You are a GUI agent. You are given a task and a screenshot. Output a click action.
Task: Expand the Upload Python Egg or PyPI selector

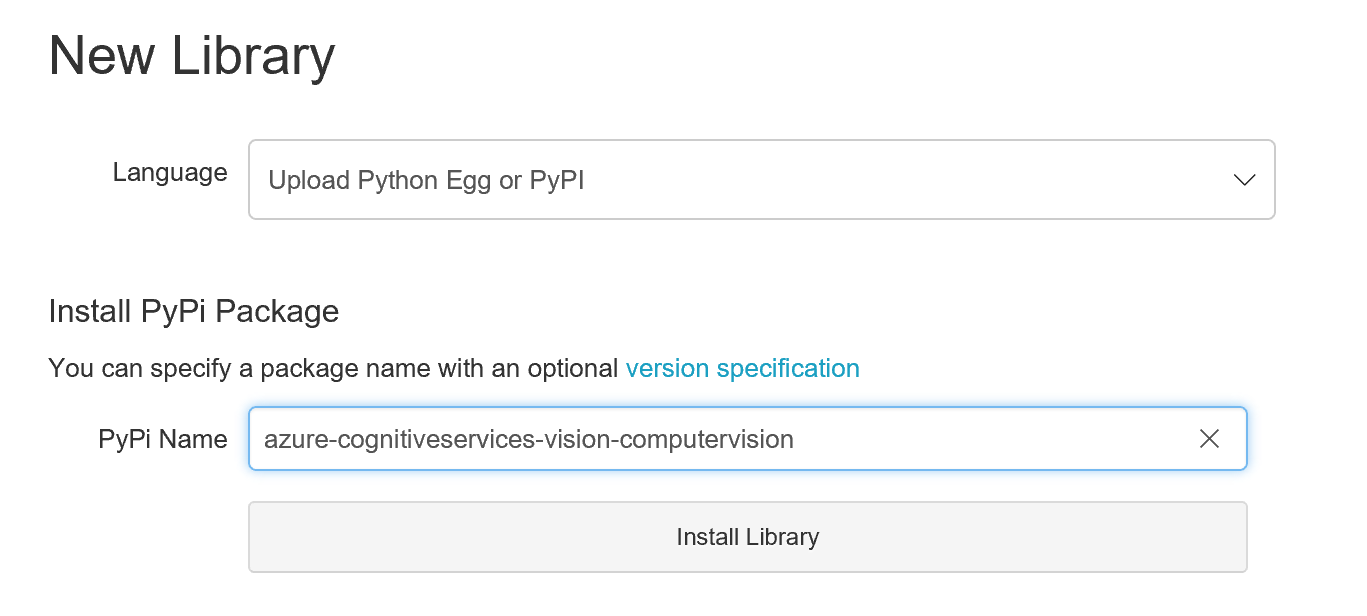tap(760, 180)
